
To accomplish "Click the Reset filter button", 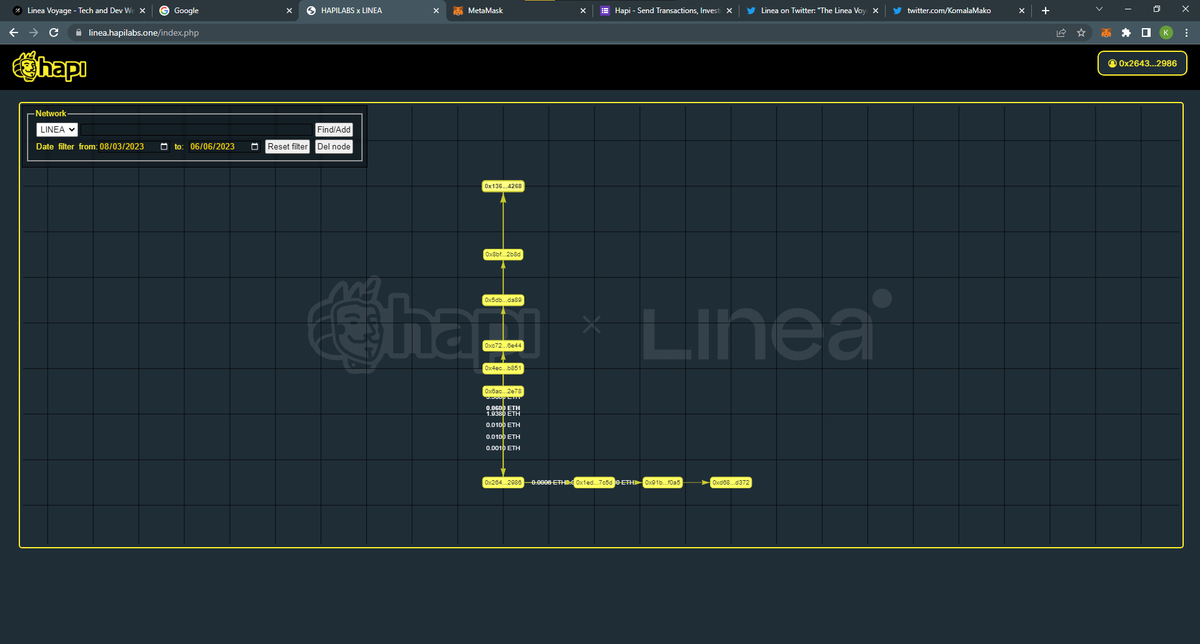I will click(x=288, y=146).
